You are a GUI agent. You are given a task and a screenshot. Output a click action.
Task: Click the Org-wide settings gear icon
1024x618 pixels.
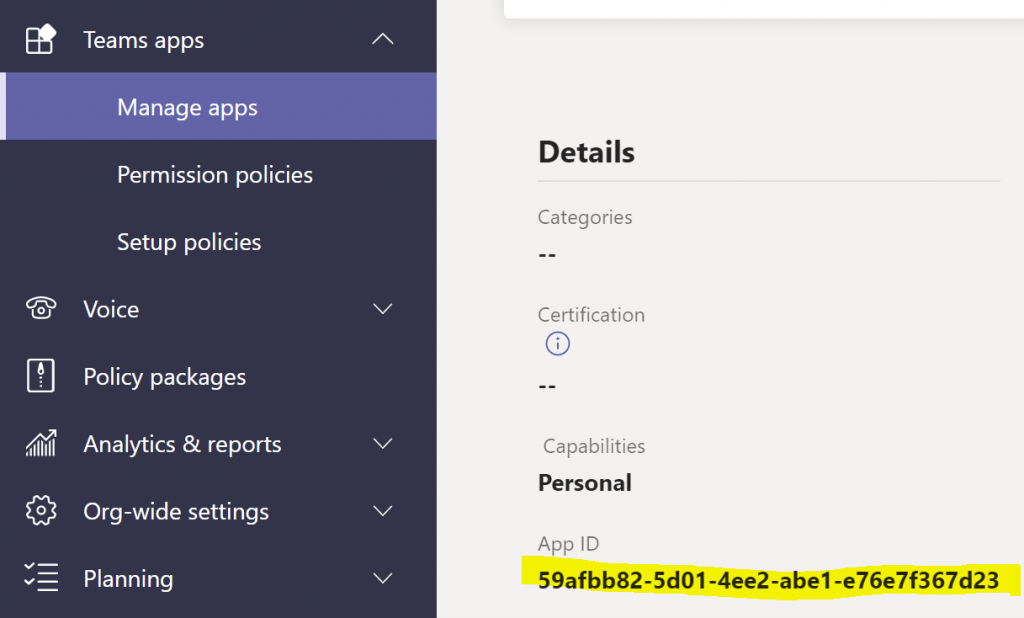40,511
